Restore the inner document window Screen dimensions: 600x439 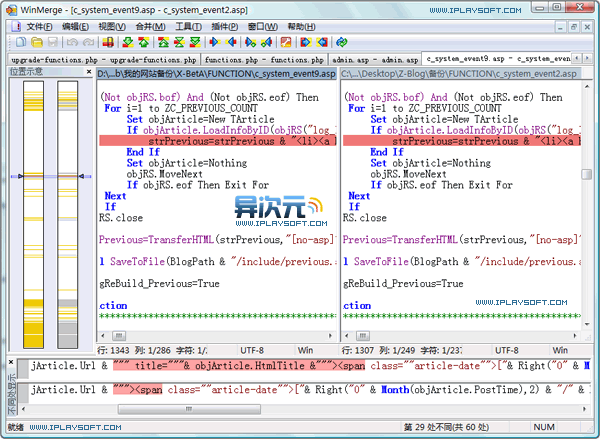[x=573, y=27]
